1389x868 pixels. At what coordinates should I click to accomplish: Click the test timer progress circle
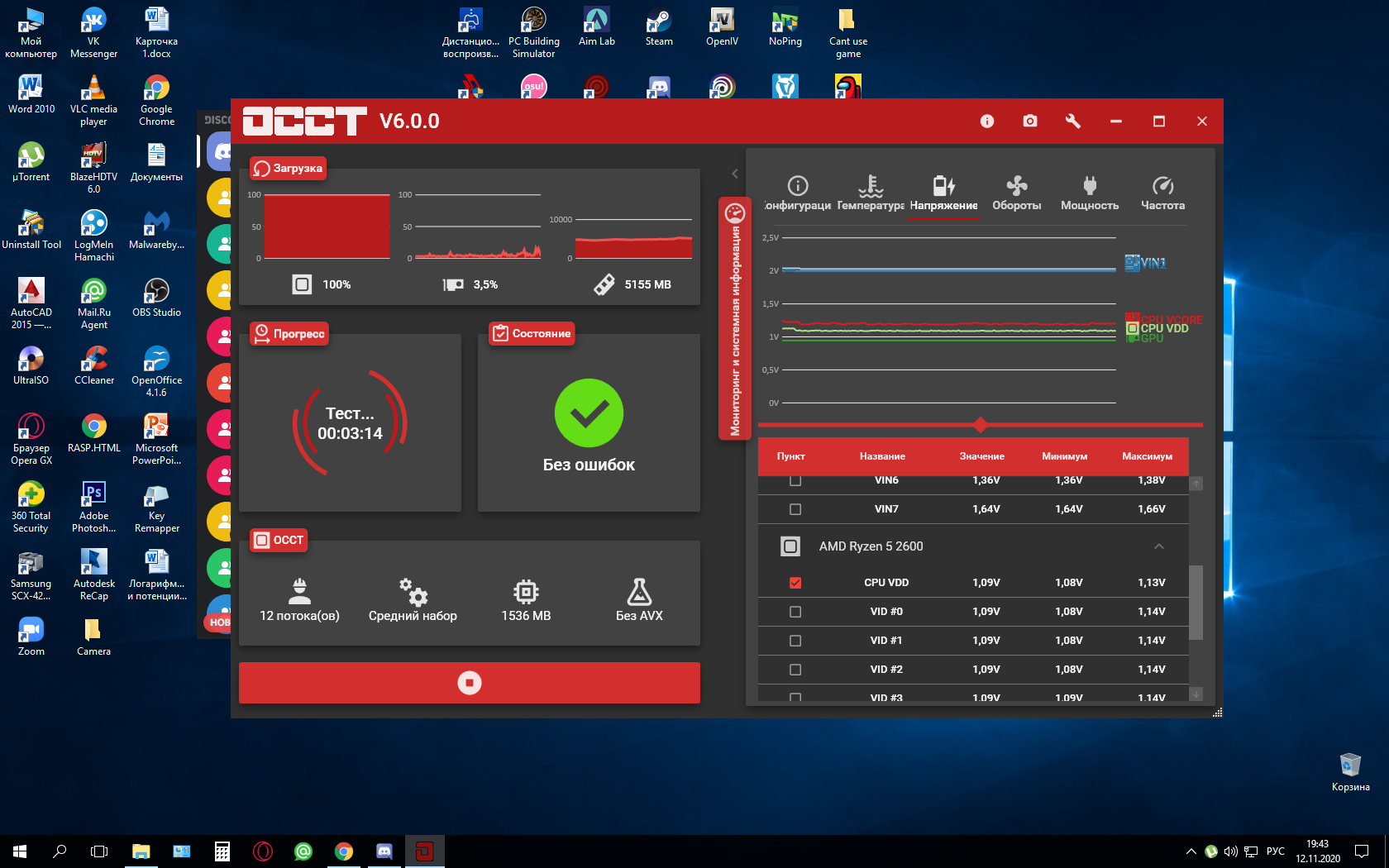coord(350,422)
